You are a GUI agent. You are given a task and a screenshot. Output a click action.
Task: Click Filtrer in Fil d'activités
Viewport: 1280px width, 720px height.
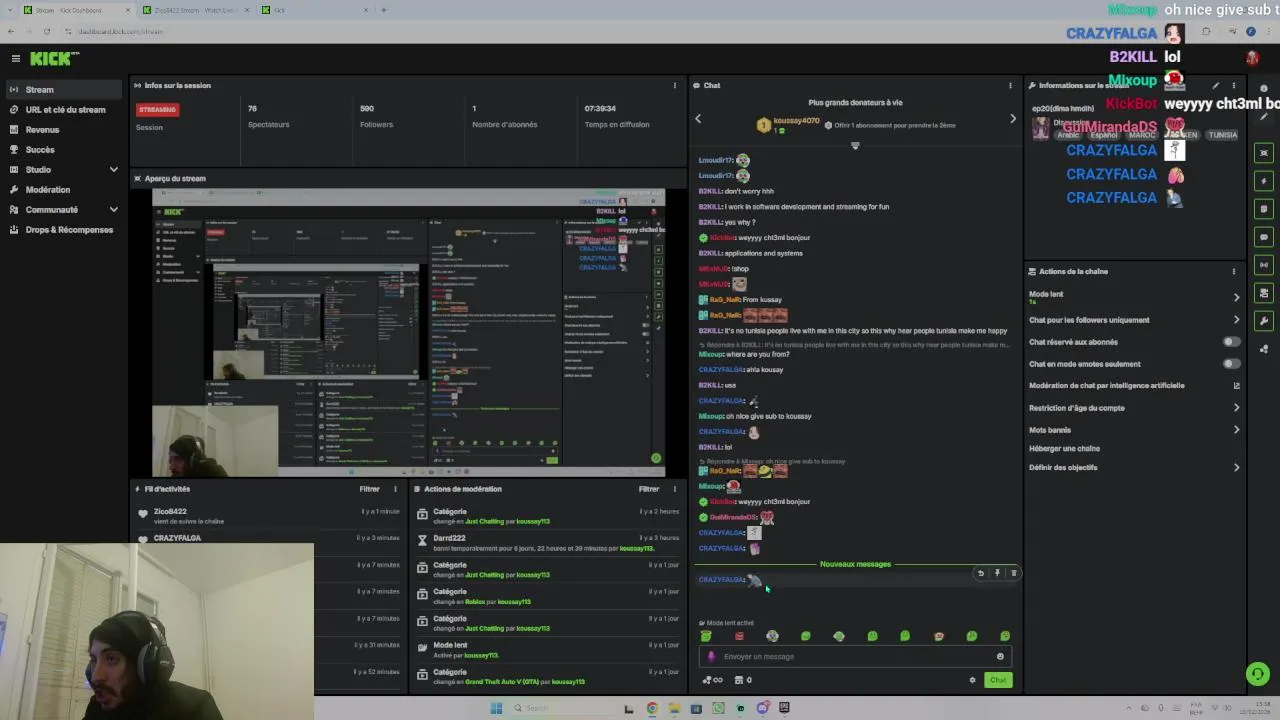tap(369, 489)
